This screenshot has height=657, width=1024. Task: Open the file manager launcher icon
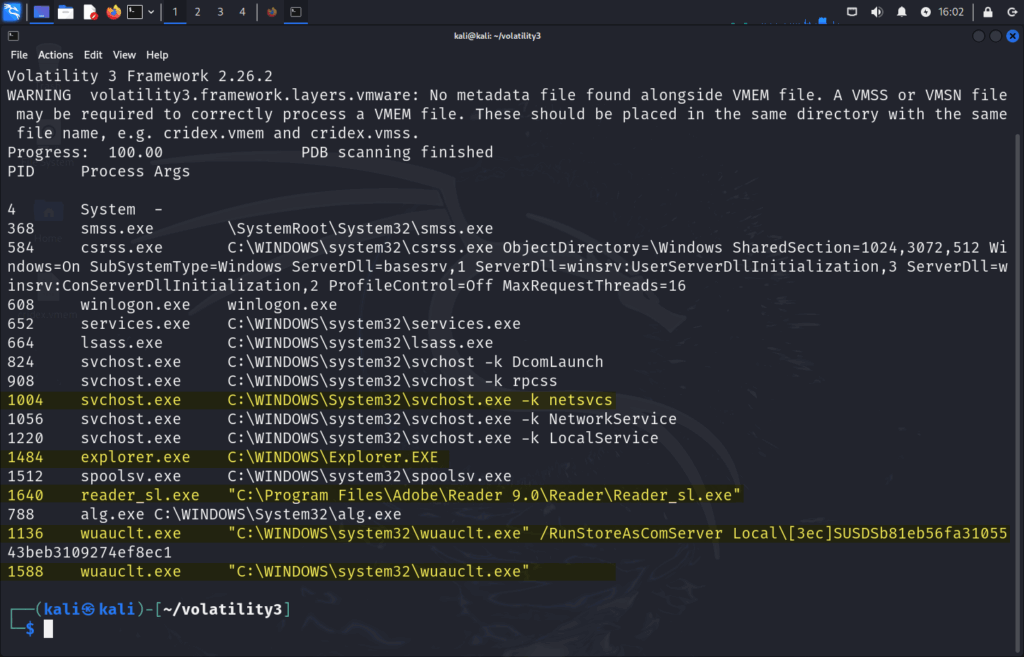65,12
